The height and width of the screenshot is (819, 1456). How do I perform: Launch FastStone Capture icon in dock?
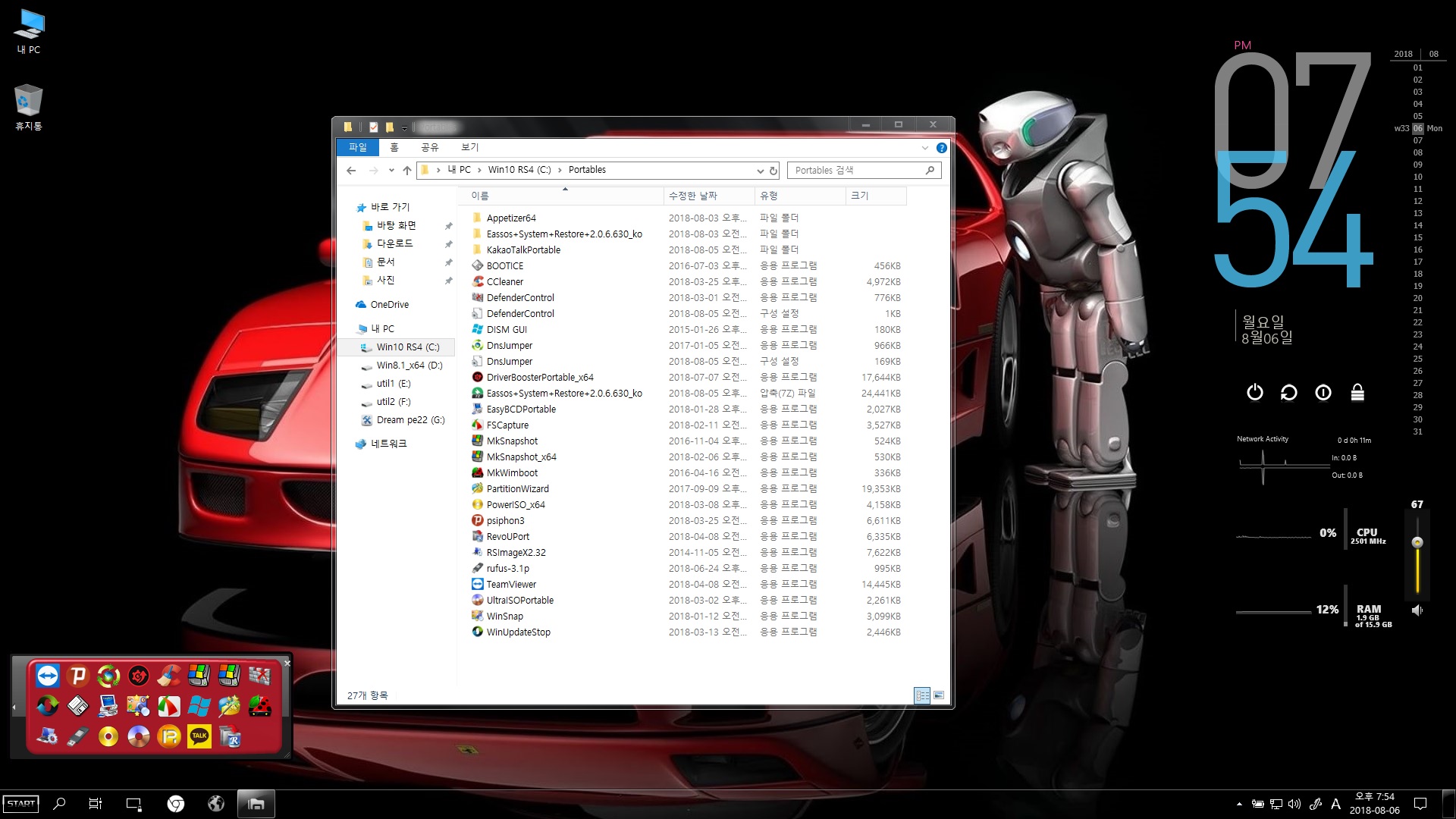[169, 706]
